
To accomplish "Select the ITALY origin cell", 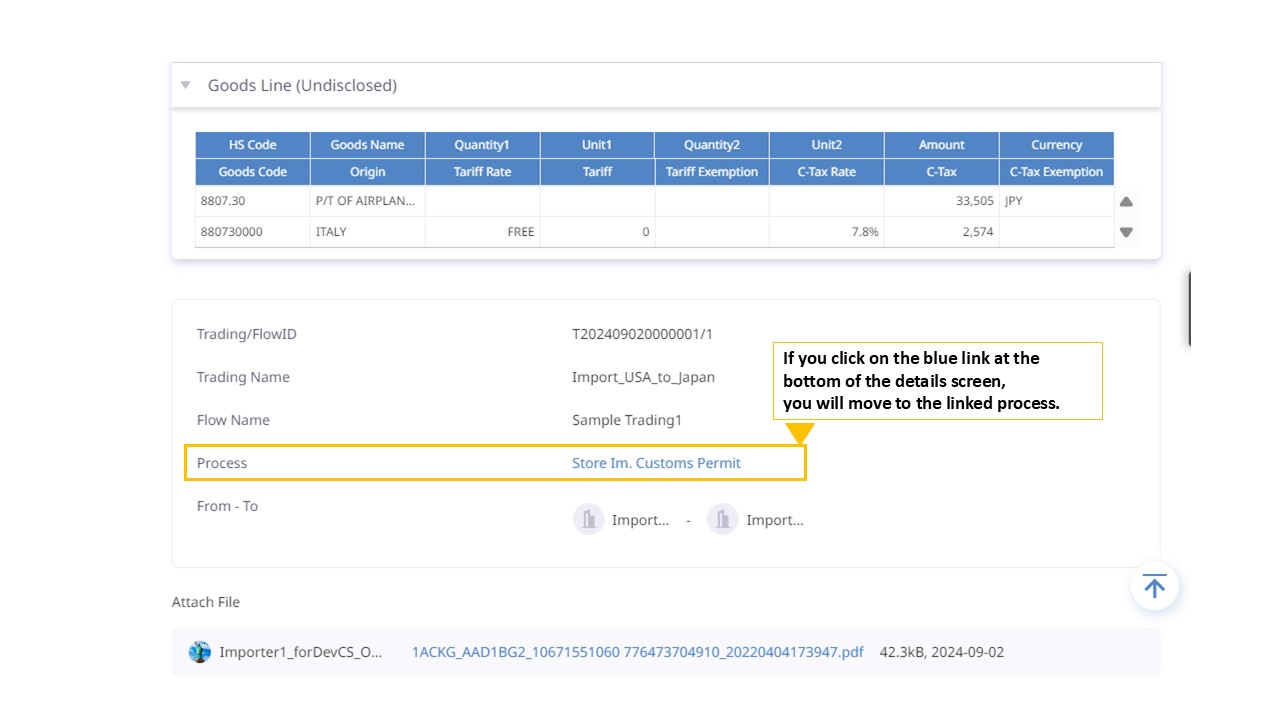I will [x=368, y=232].
